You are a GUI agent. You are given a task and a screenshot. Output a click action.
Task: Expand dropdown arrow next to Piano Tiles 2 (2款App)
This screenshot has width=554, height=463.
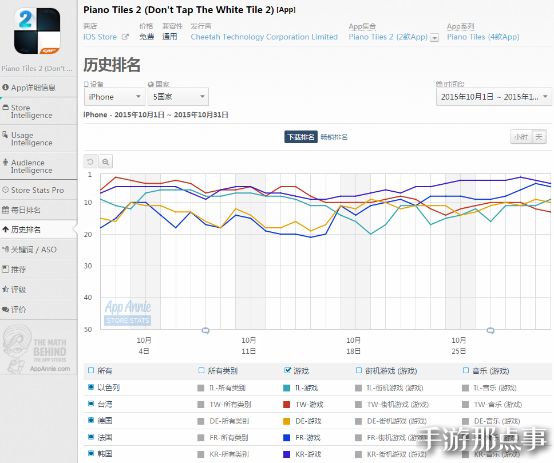(435, 37)
